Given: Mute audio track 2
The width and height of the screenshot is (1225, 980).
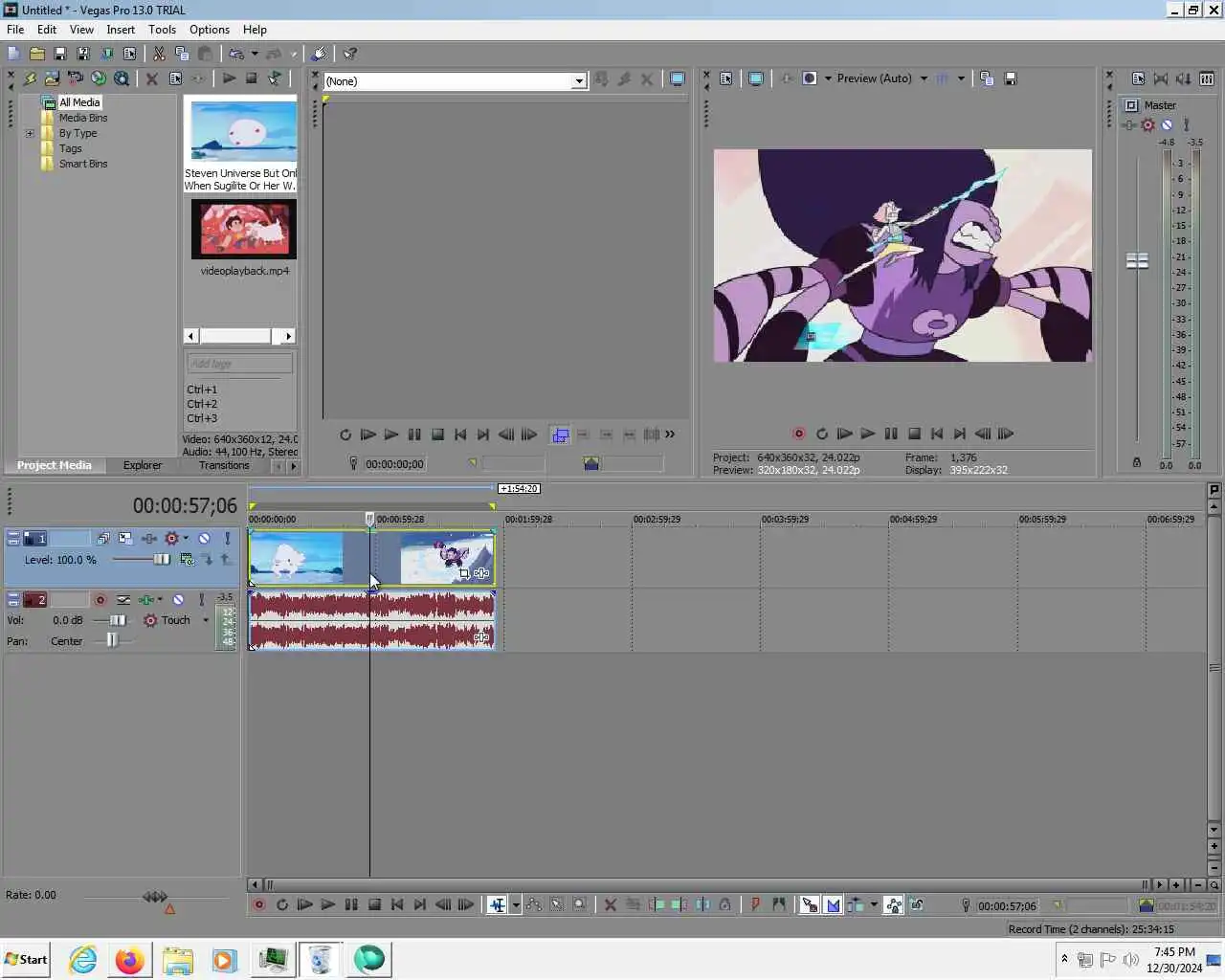Looking at the screenshot, I should [x=178, y=599].
